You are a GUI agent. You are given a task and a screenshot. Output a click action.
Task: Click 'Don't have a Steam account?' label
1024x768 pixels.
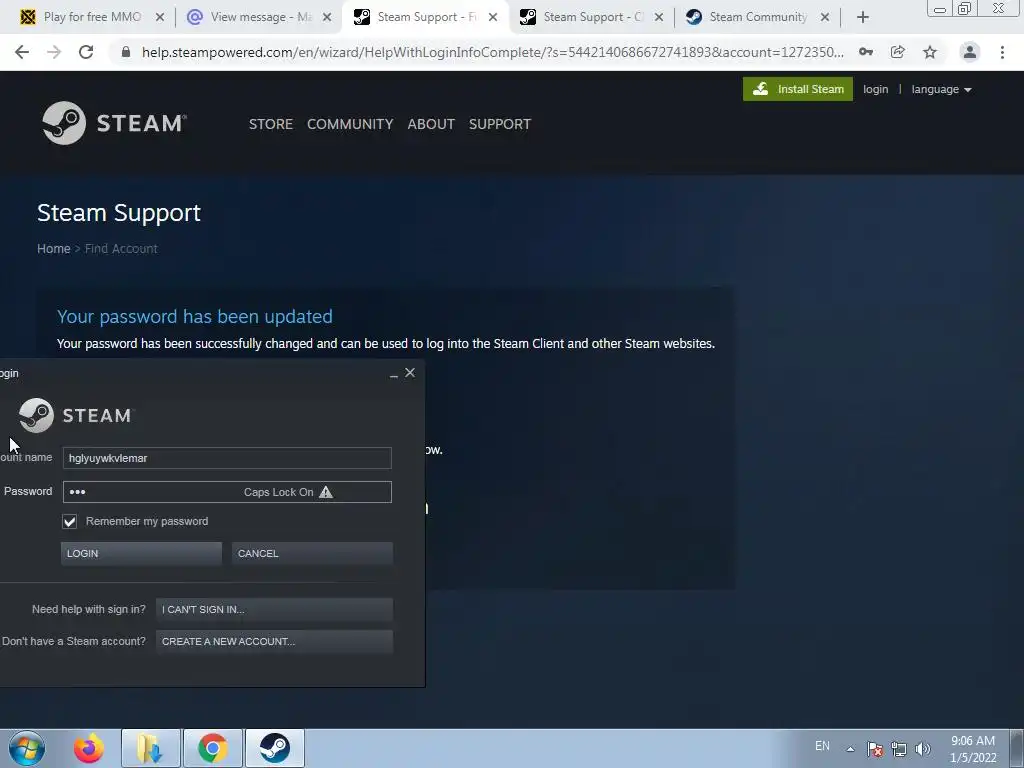(x=74, y=641)
